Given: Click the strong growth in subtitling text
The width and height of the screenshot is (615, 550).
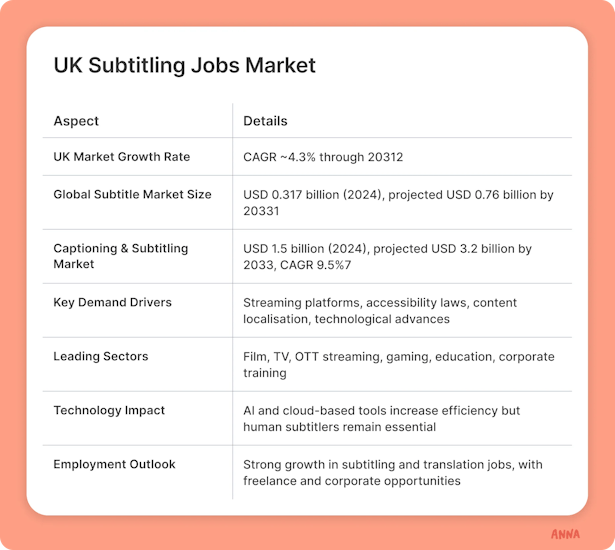Looking at the screenshot, I should pyautogui.click(x=393, y=472).
